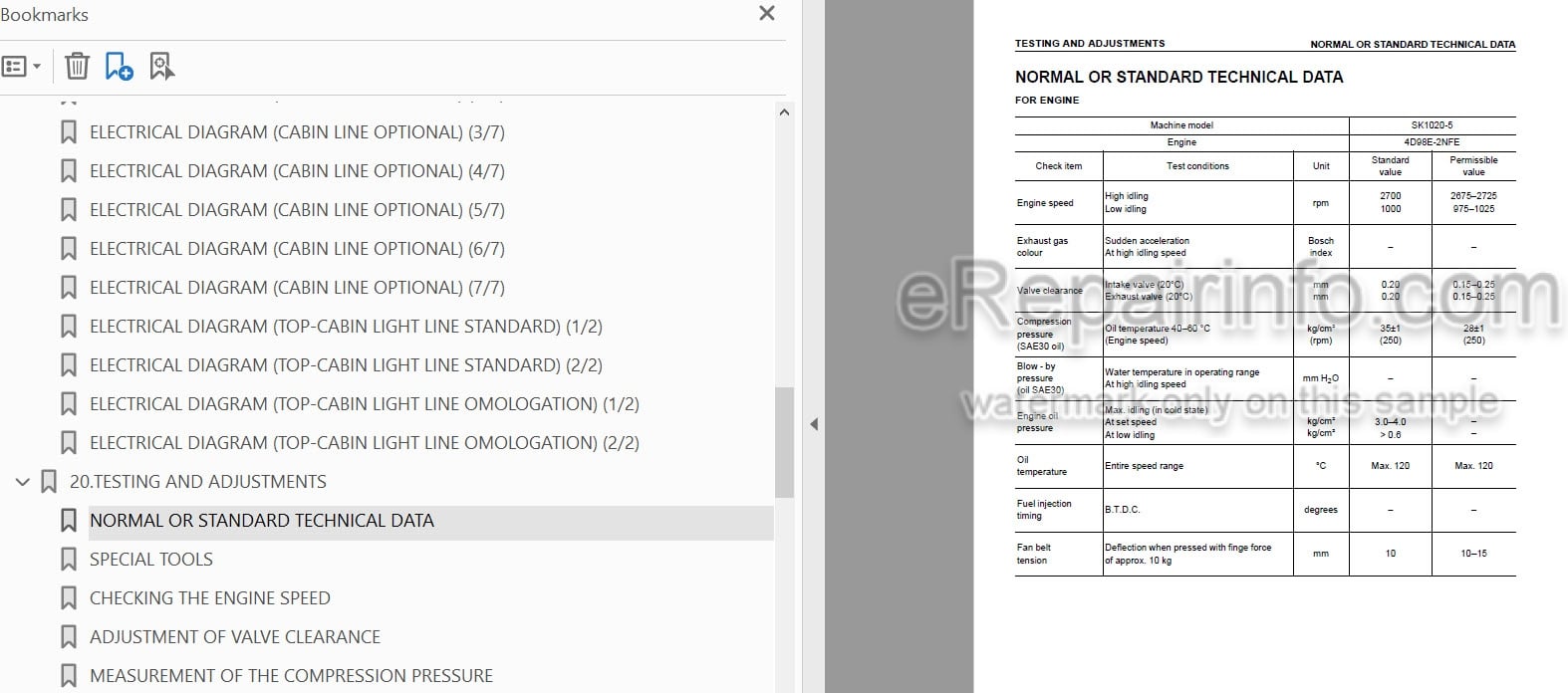This screenshot has width=1568, height=693.
Task: Go to the SPECIAL TOOLS bookmark
Action: click(x=151, y=560)
